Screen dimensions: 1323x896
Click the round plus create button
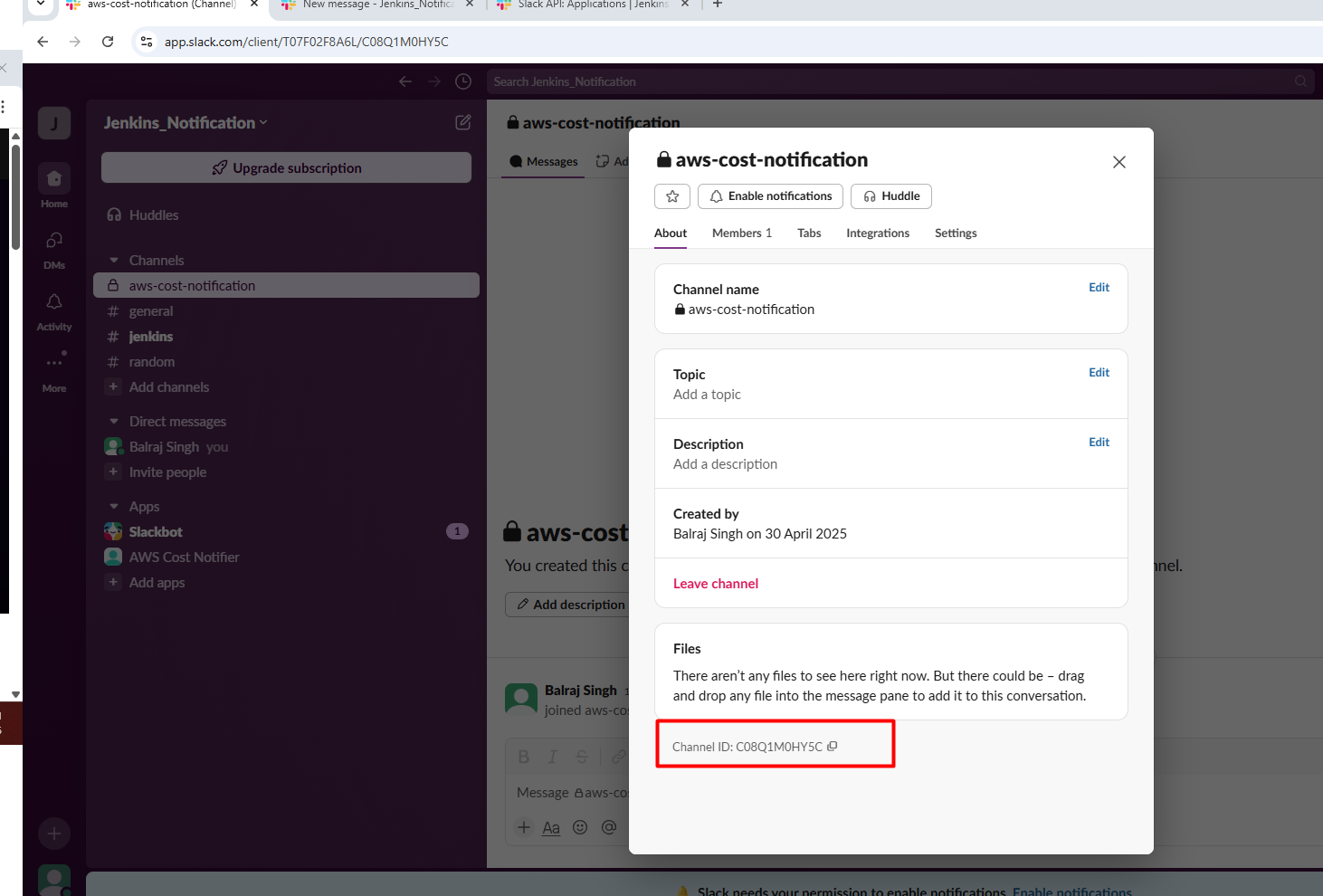point(54,834)
